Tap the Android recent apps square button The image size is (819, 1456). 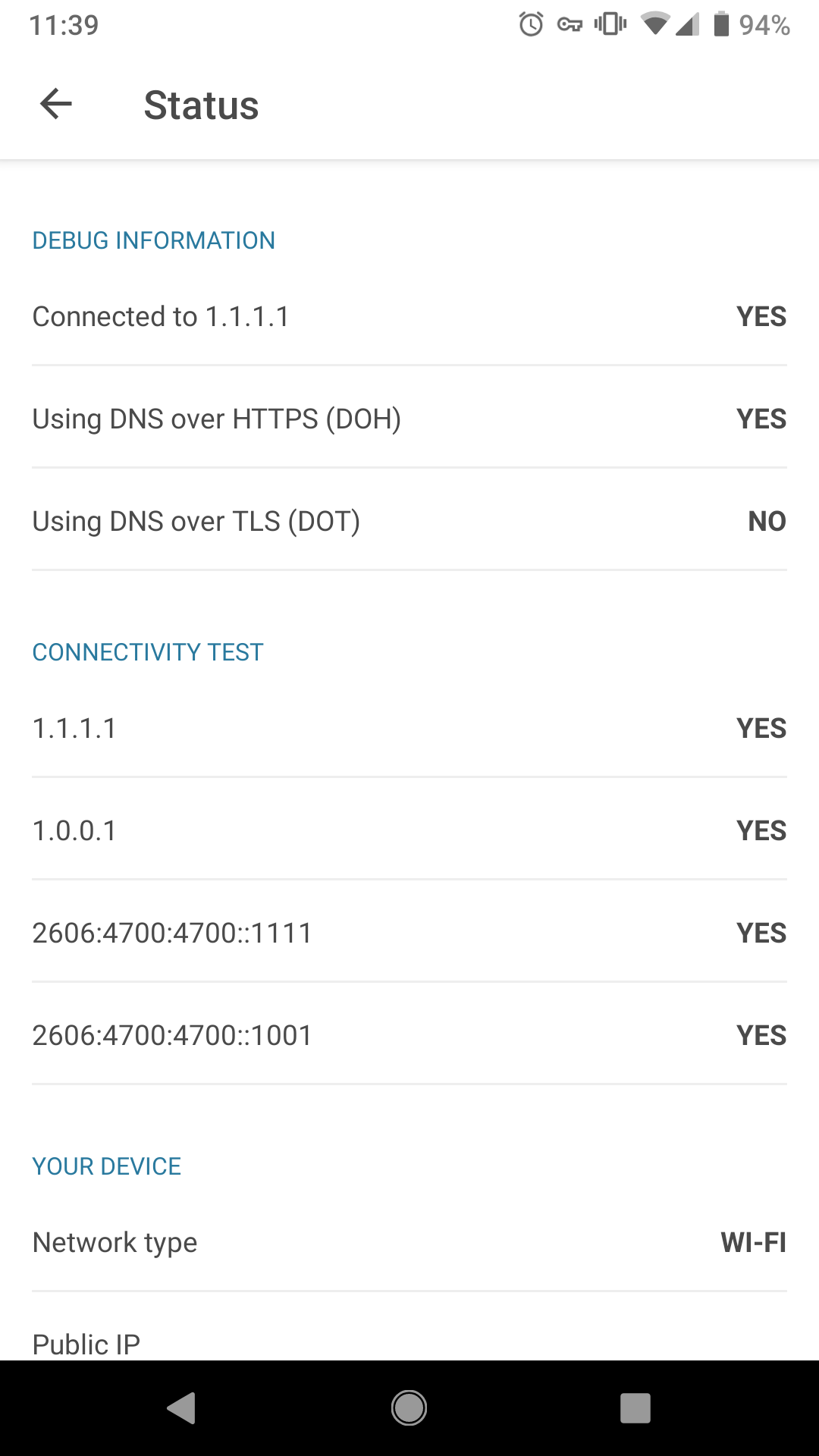click(x=635, y=1408)
